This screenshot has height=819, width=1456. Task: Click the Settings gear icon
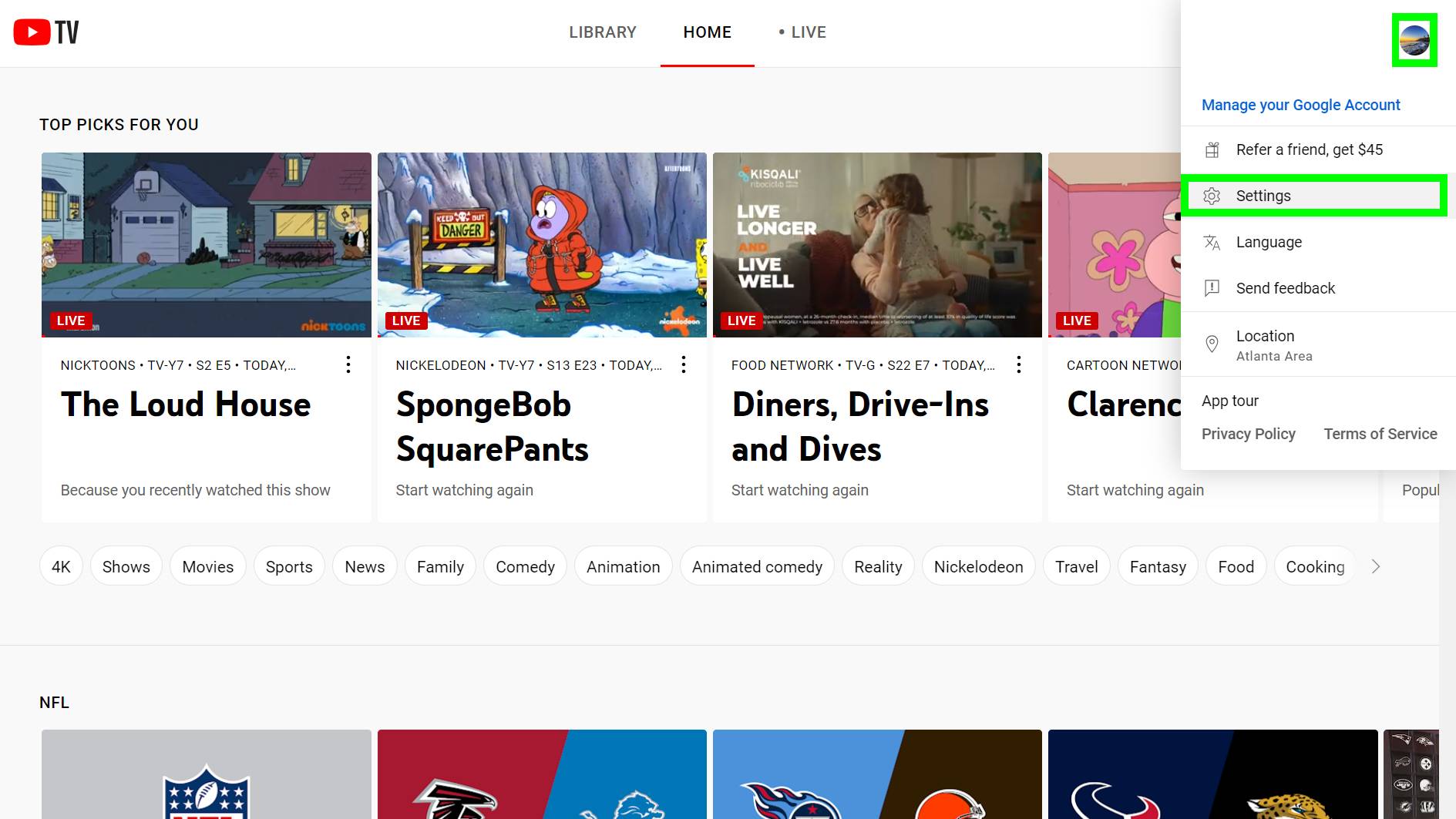click(1212, 196)
